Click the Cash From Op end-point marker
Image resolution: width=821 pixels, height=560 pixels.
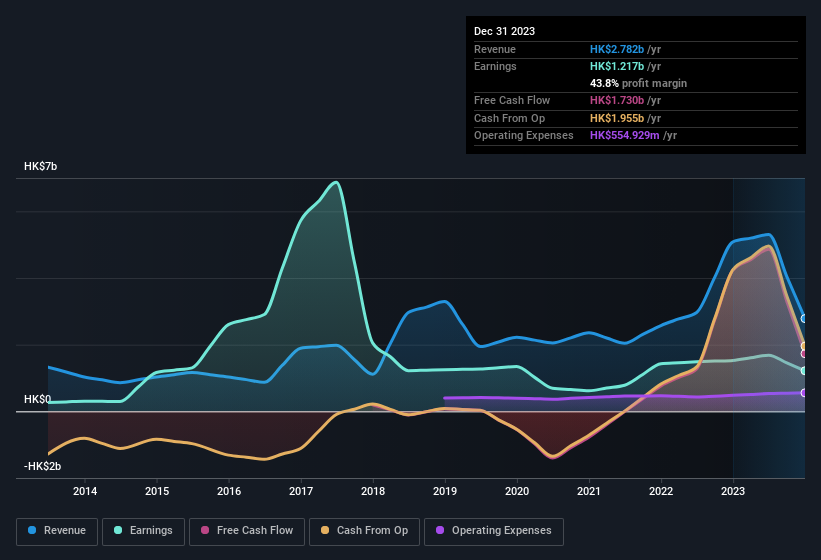coord(804,346)
